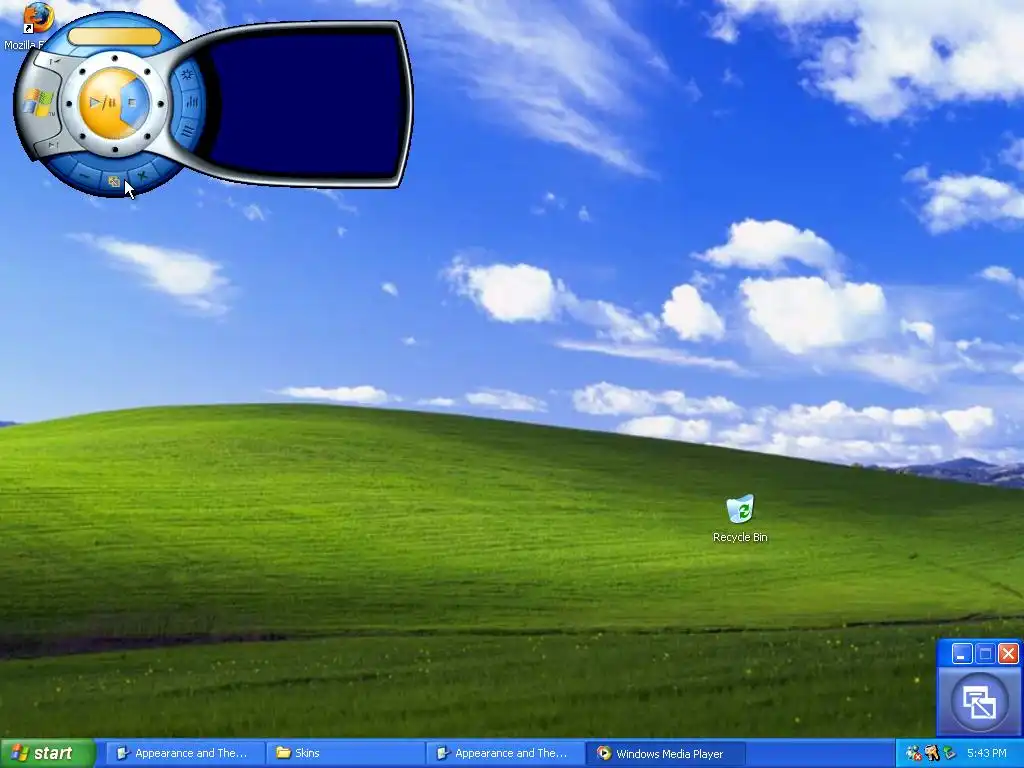Click the X close icon on the player skin

[x=142, y=174]
